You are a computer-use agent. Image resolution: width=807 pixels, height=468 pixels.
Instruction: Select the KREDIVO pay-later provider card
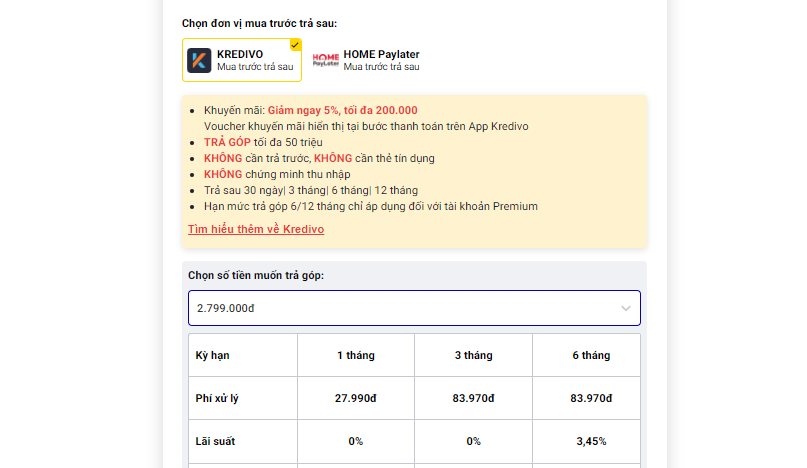[241, 60]
